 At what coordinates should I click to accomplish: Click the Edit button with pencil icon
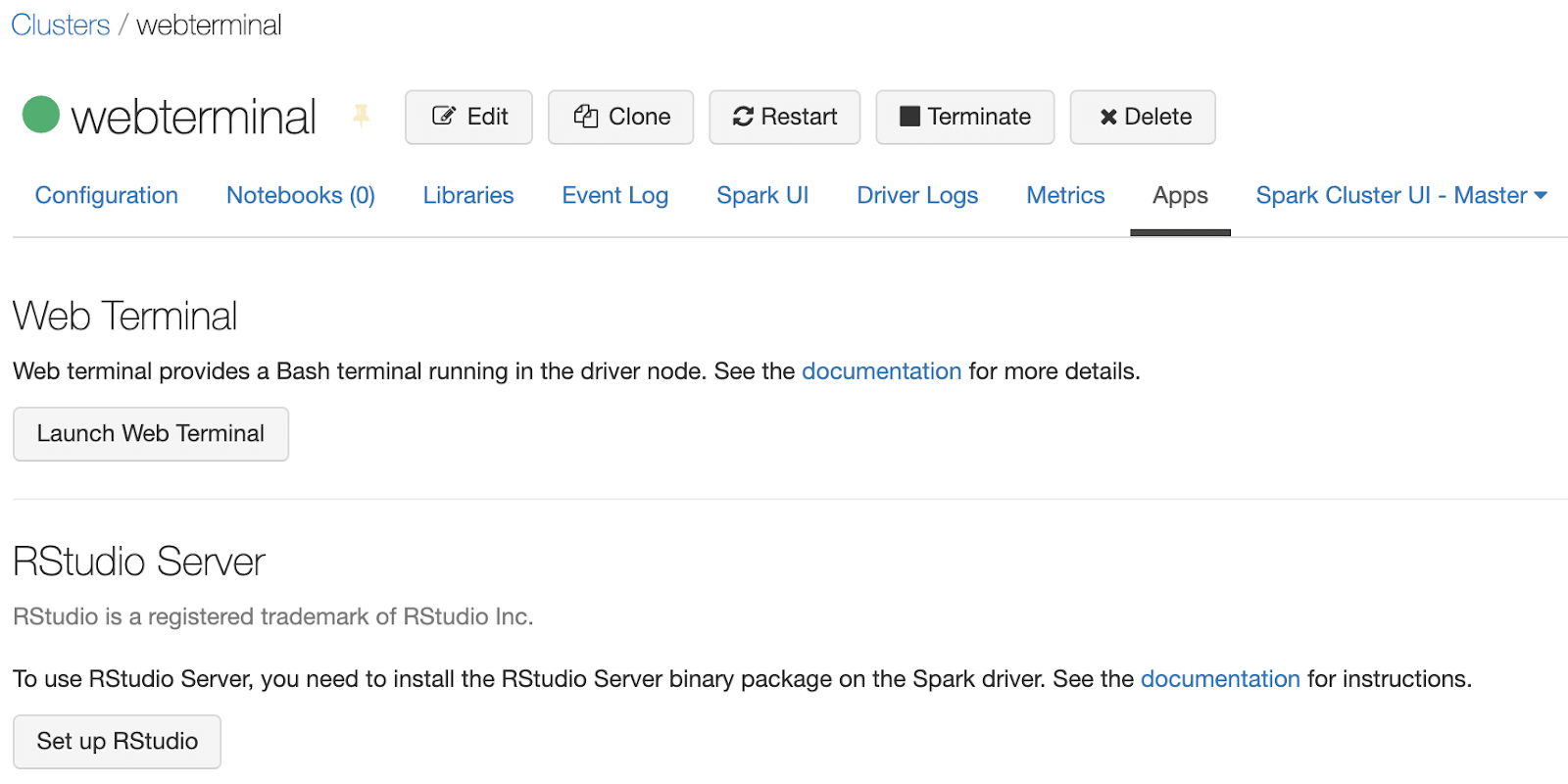[468, 118]
